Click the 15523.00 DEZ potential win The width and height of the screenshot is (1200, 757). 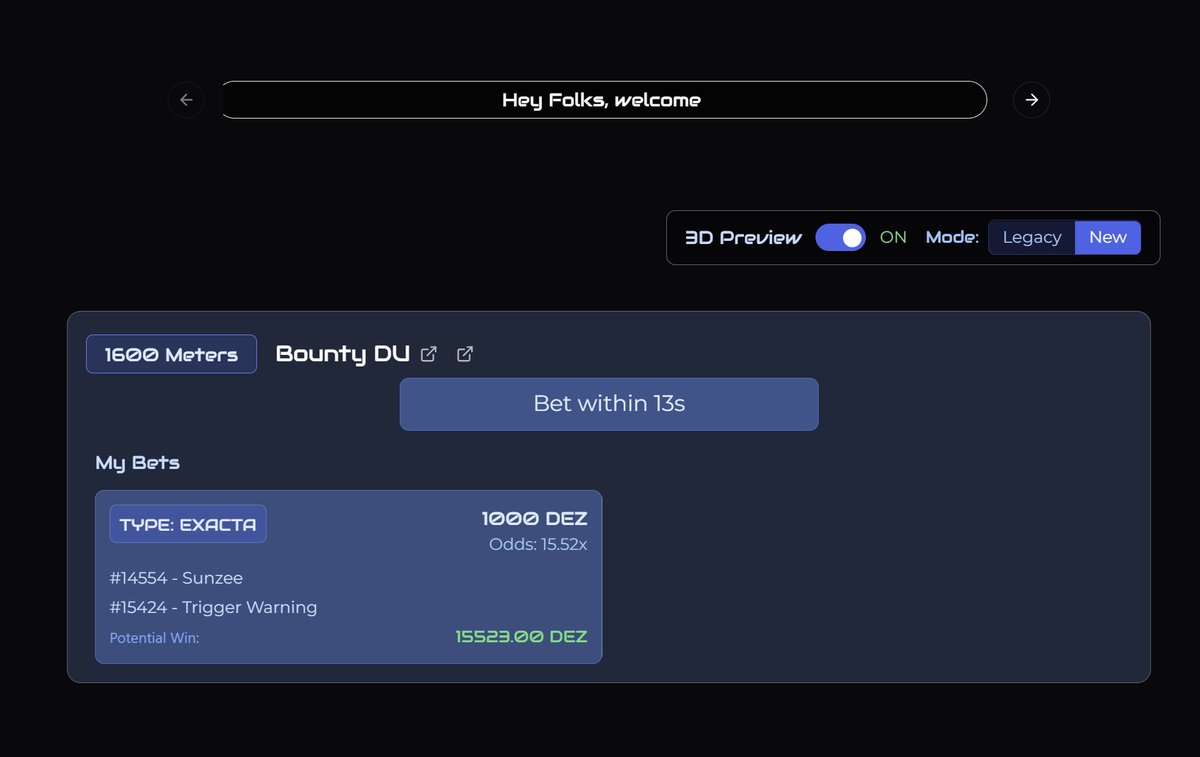(521, 637)
